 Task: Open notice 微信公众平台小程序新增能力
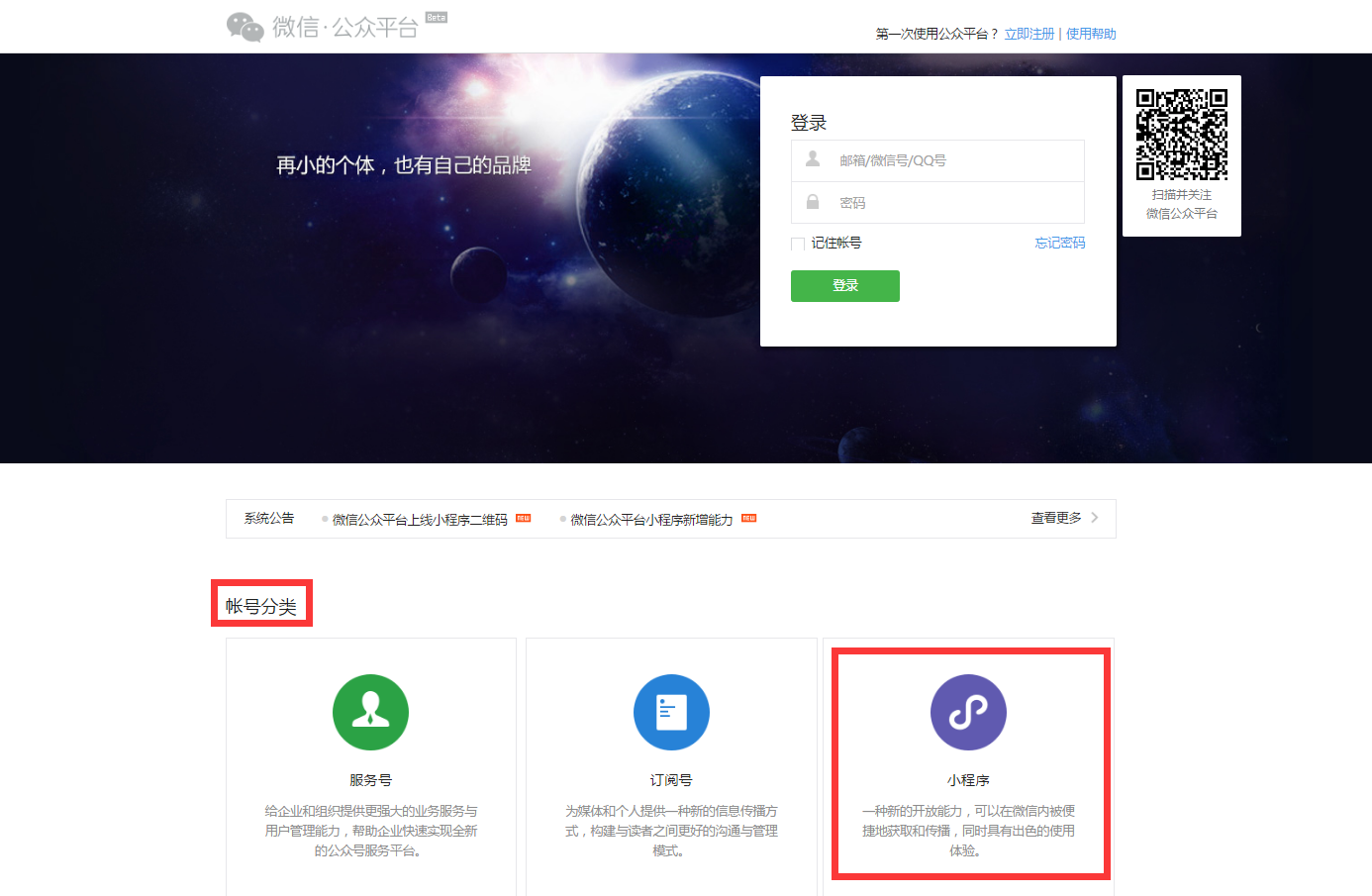(x=652, y=520)
